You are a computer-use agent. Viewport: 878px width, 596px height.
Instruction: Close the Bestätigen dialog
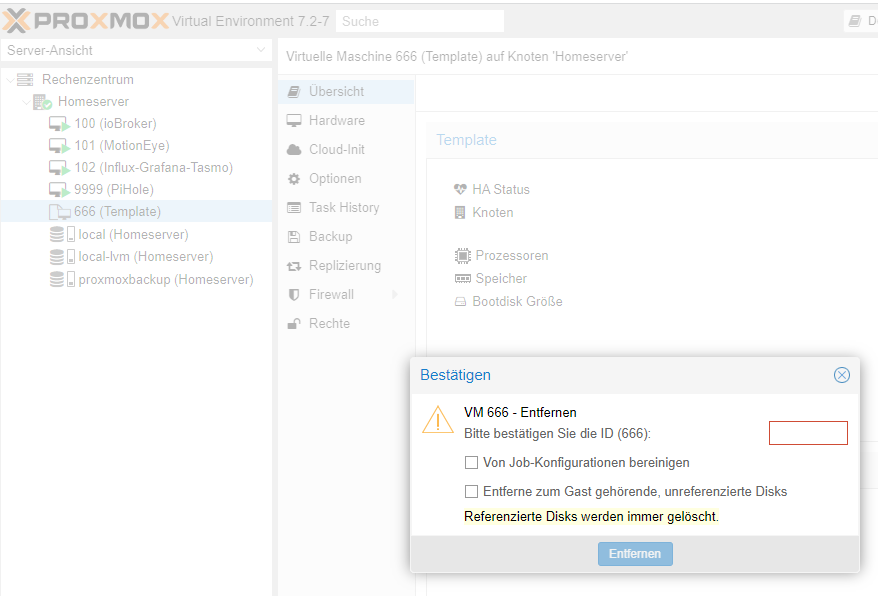(842, 375)
